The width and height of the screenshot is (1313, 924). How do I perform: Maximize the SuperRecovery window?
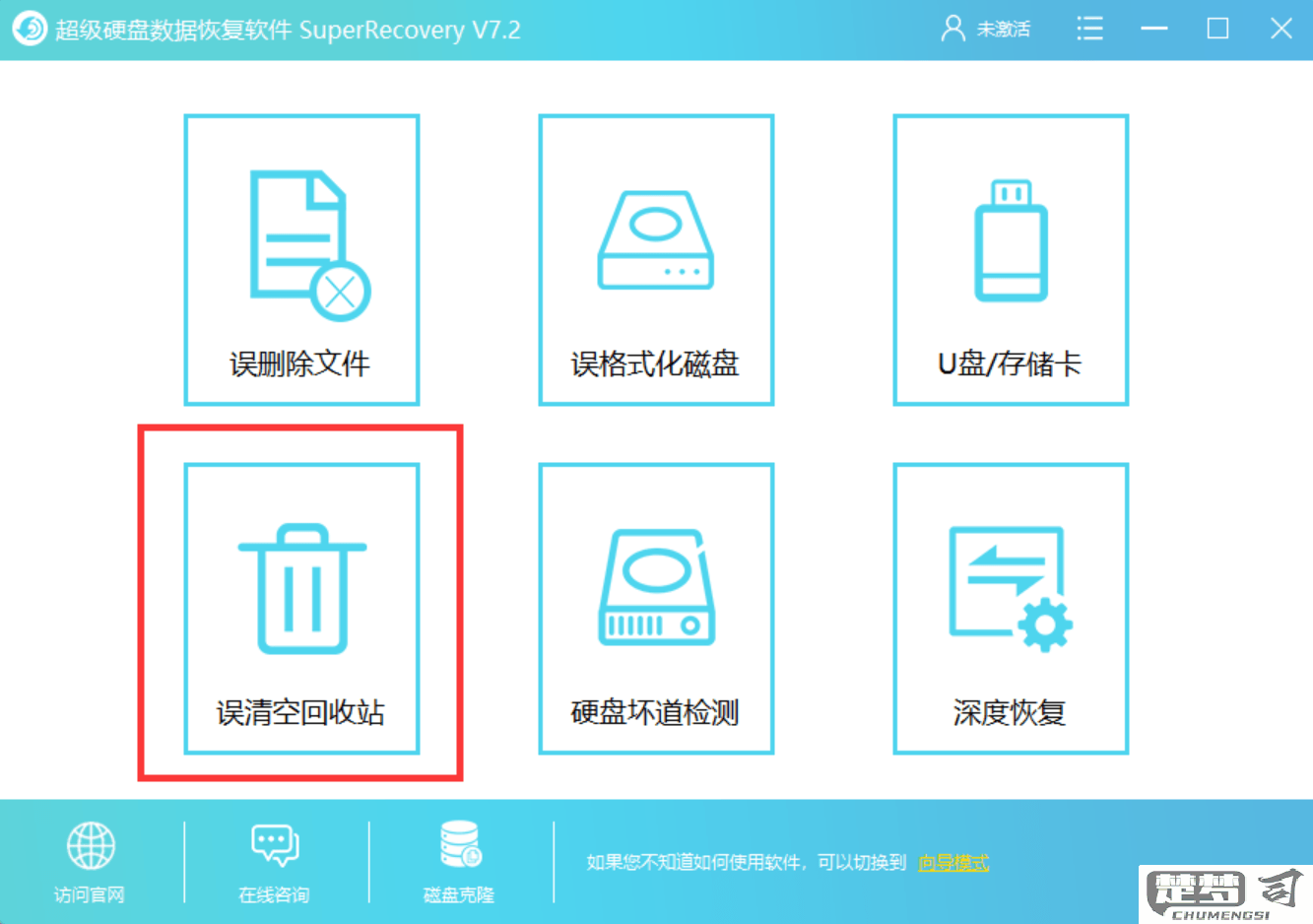pyautogui.click(x=1217, y=29)
